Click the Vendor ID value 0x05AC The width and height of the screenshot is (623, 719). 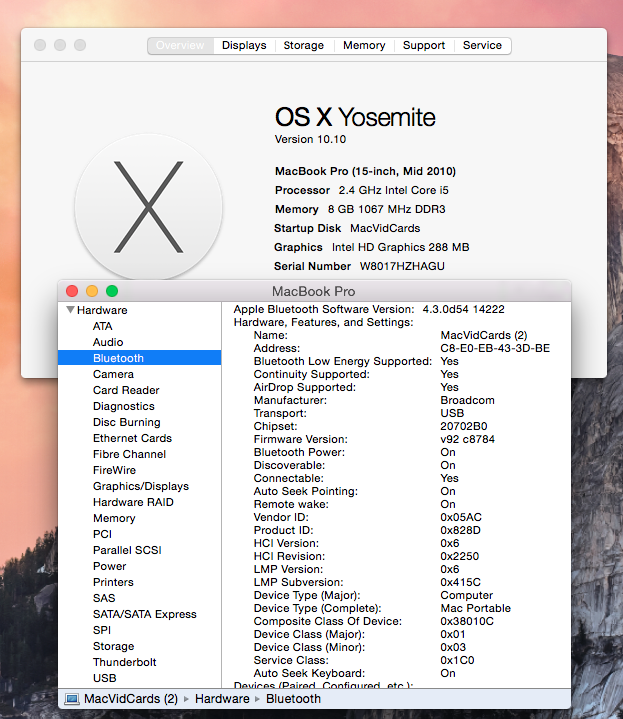(x=461, y=517)
